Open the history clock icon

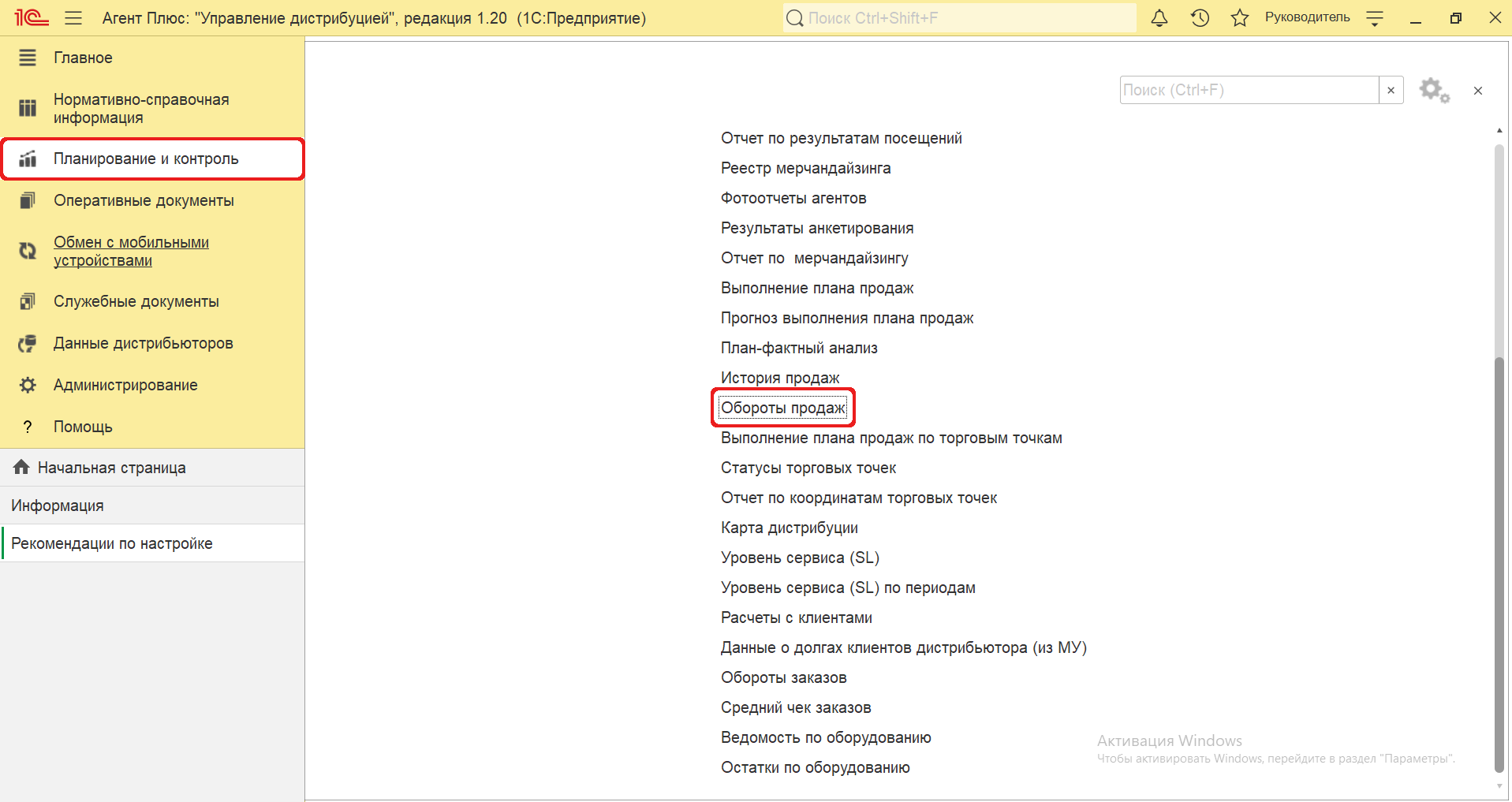pyautogui.click(x=1200, y=17)
